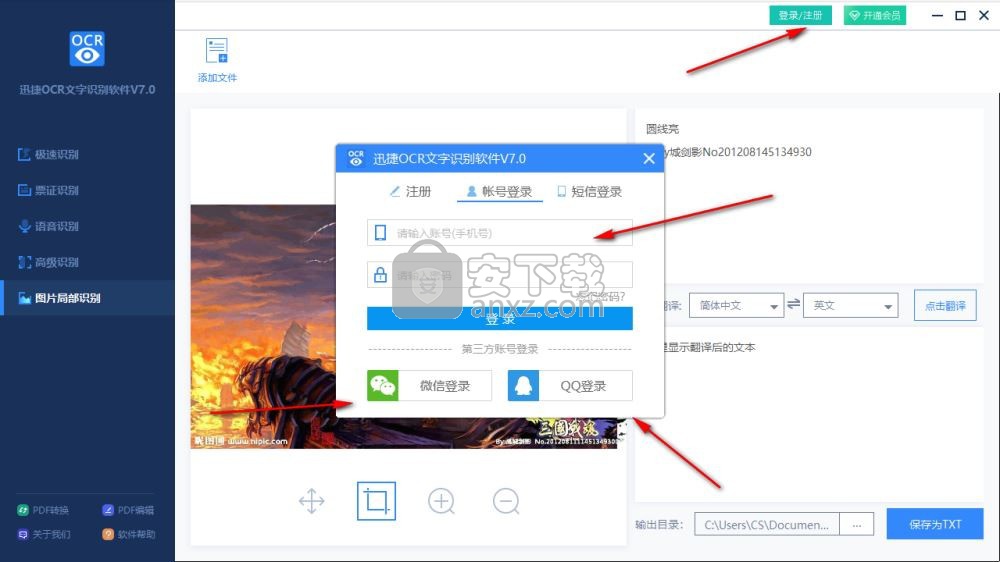Click the zoom out magnifier icon
This screenshot has width=1000, height=562.
[506, 501]
